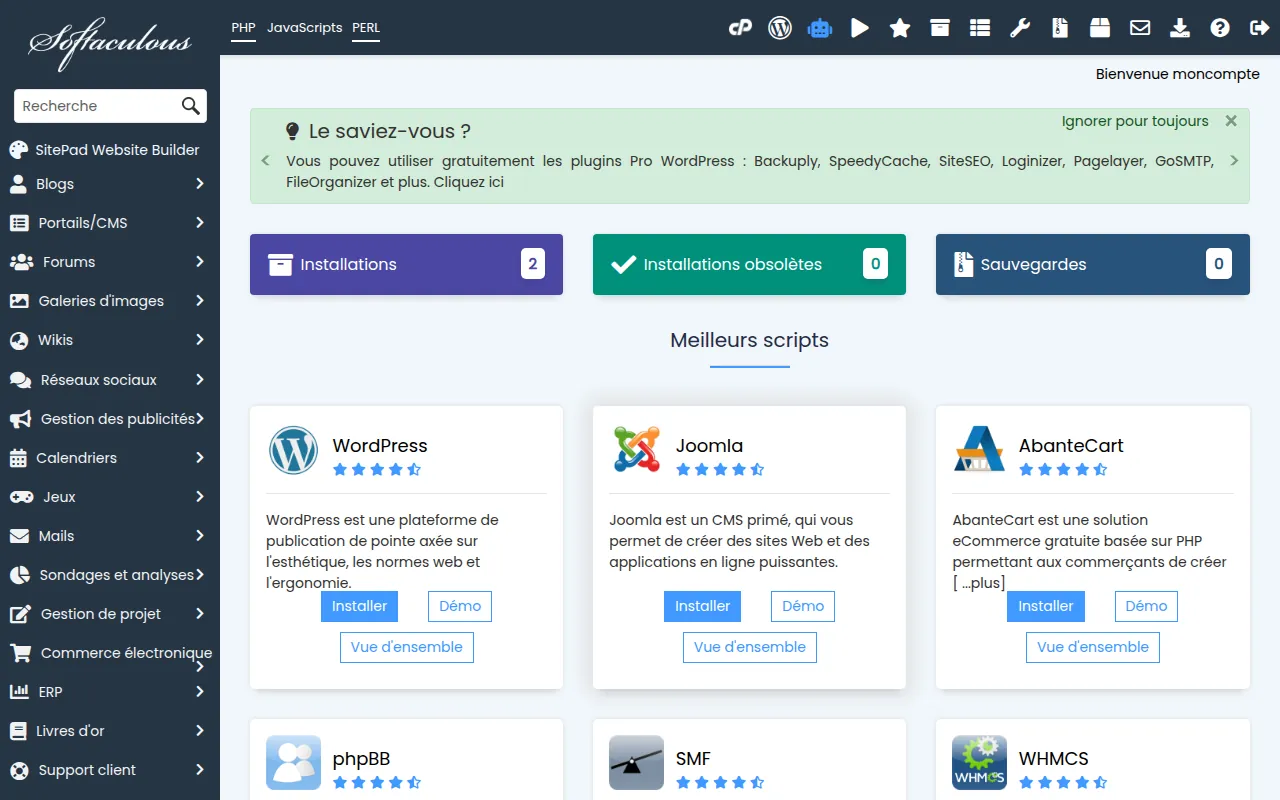Show the previous tip with left arrow
1280x800 pixels.
pyautogui.click(x=265, y=160)
